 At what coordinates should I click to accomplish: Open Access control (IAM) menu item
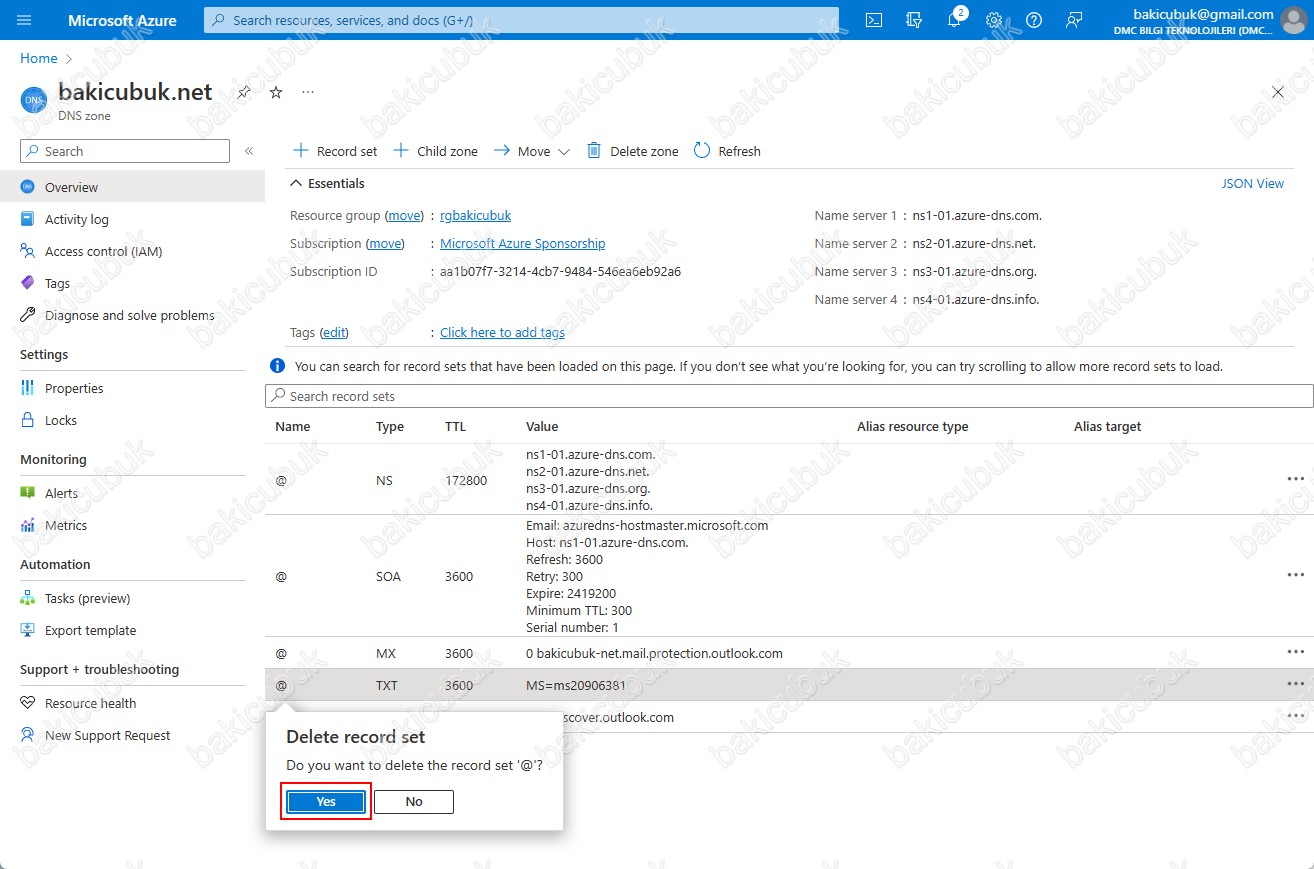(103, 251)
